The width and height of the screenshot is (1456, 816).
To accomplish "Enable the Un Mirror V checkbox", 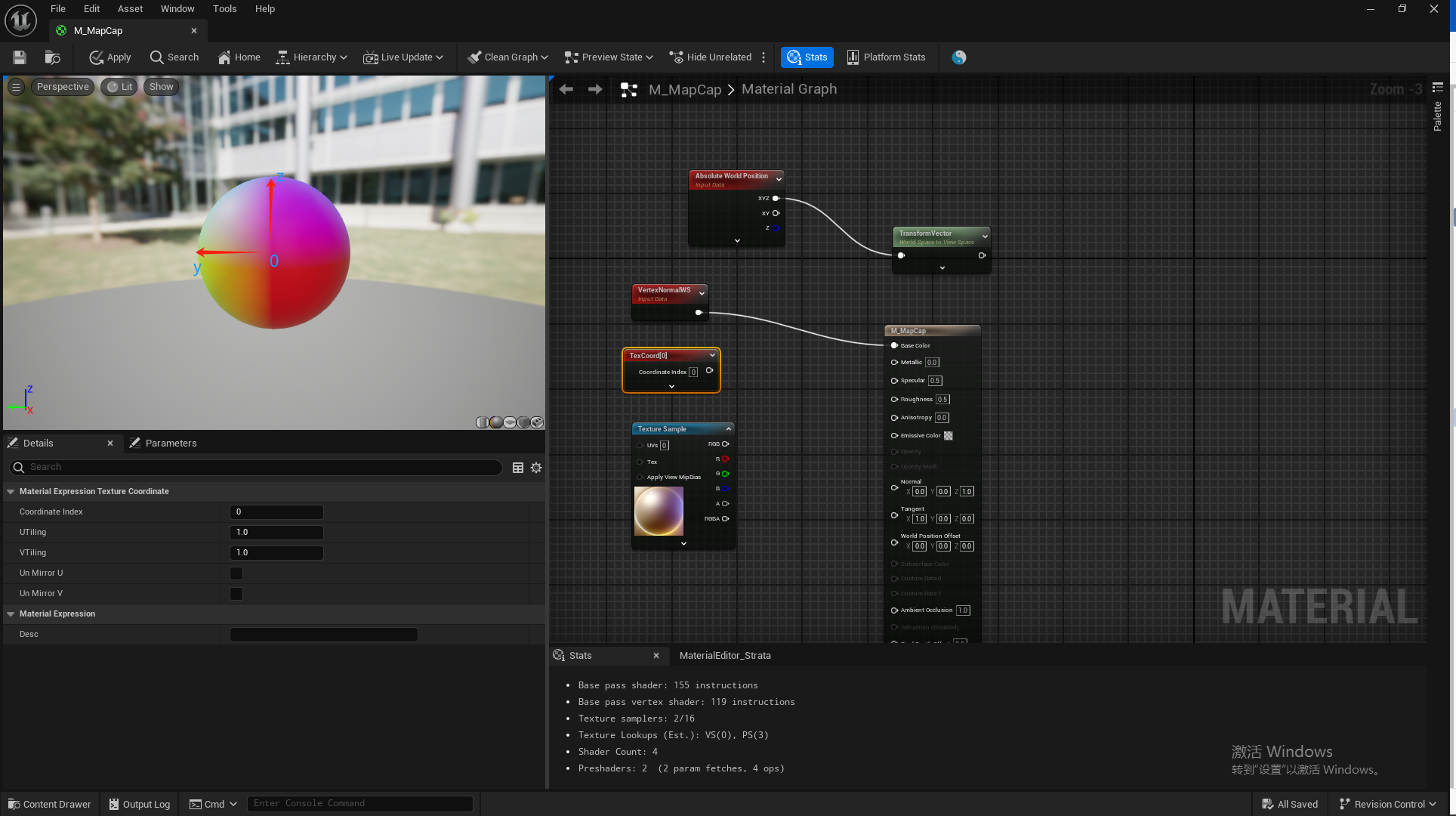I will [236, 594].
